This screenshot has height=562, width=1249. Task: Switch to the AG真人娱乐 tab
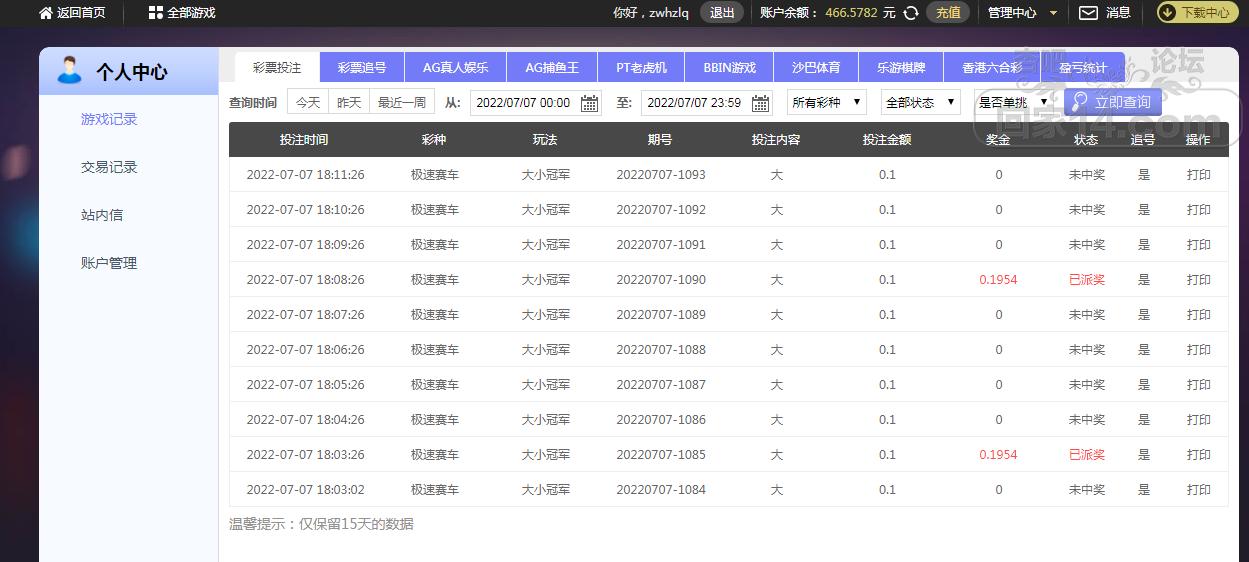pyautogui.click(x=455, y=68)
